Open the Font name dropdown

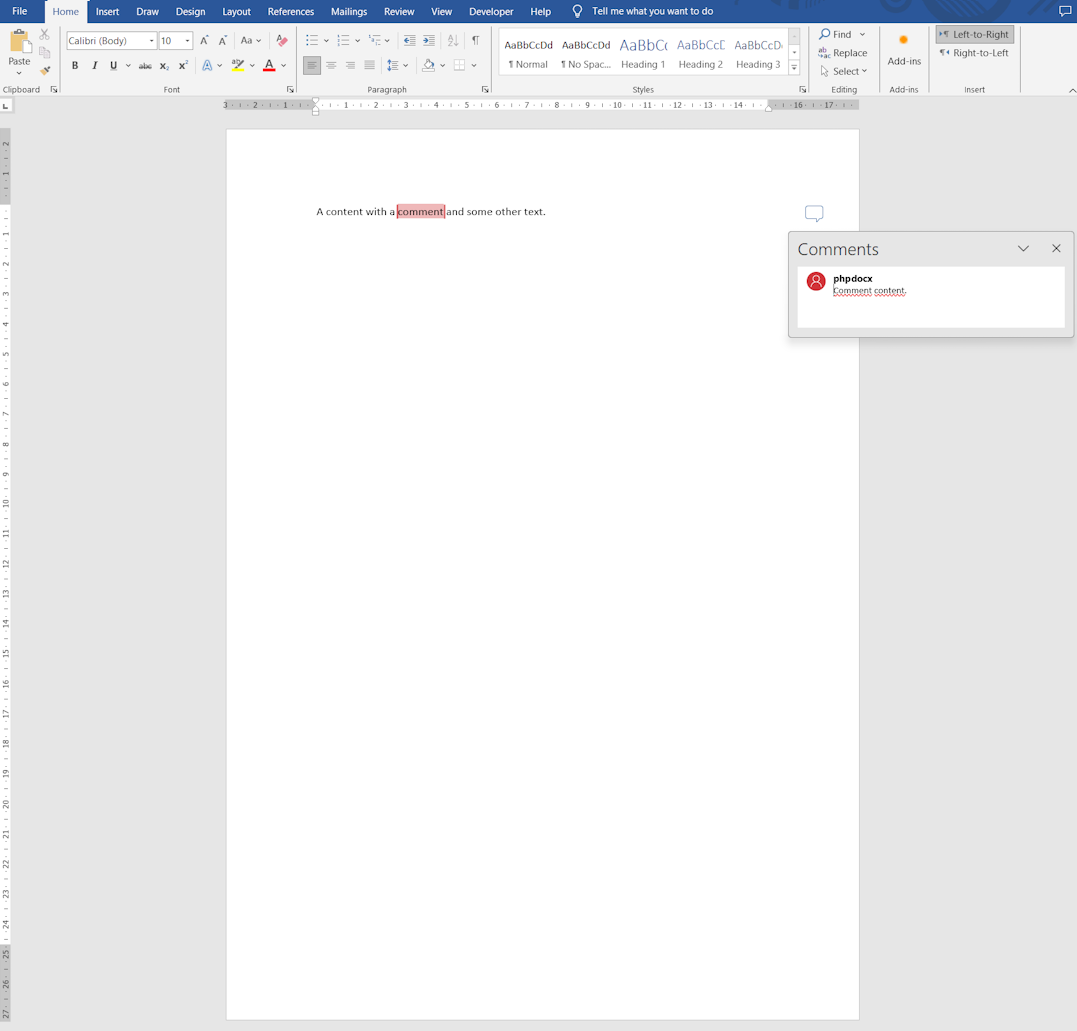click(152, 41)
